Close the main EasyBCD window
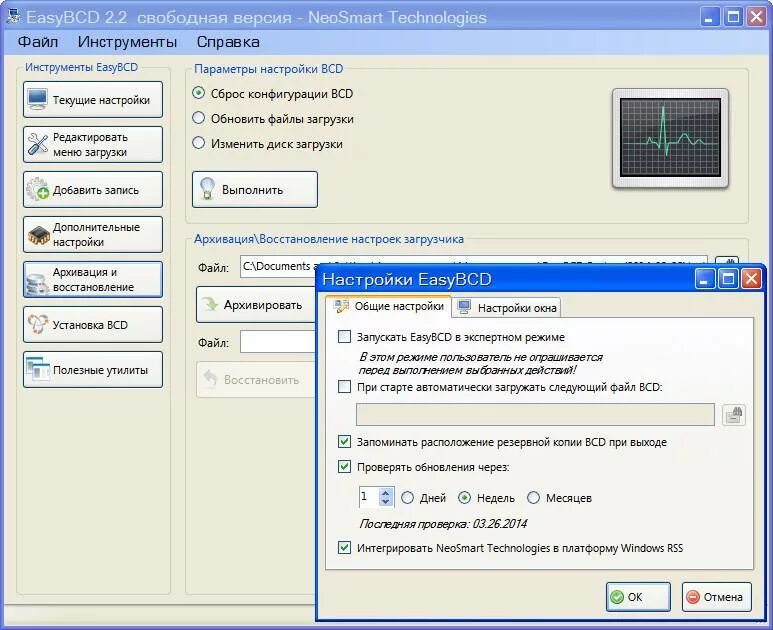Image resolution: width=773 pixels, height=630 pixels. point(756,17)
